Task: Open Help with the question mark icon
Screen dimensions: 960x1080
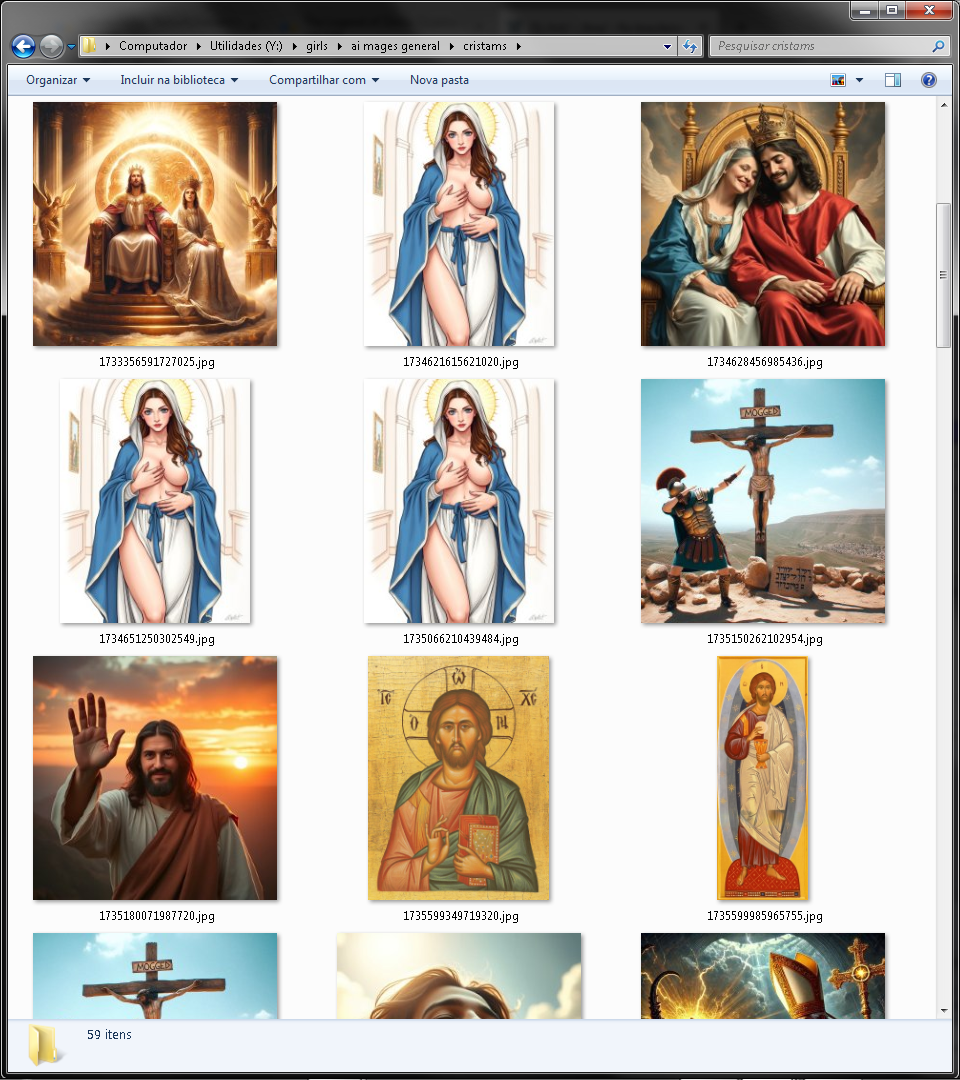Action: coord(928,80)
